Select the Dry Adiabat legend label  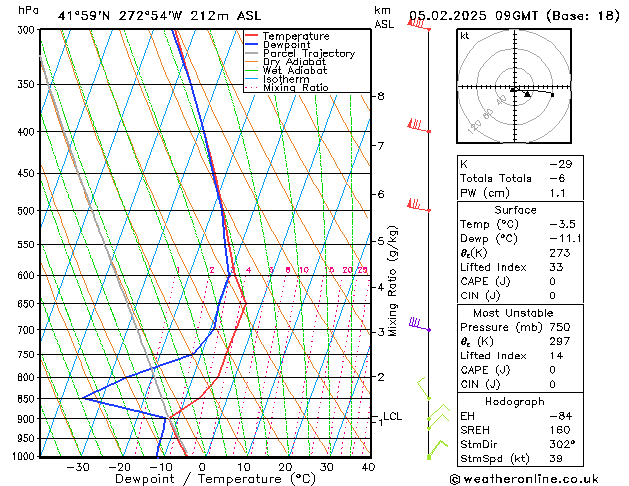pos(294,62)
